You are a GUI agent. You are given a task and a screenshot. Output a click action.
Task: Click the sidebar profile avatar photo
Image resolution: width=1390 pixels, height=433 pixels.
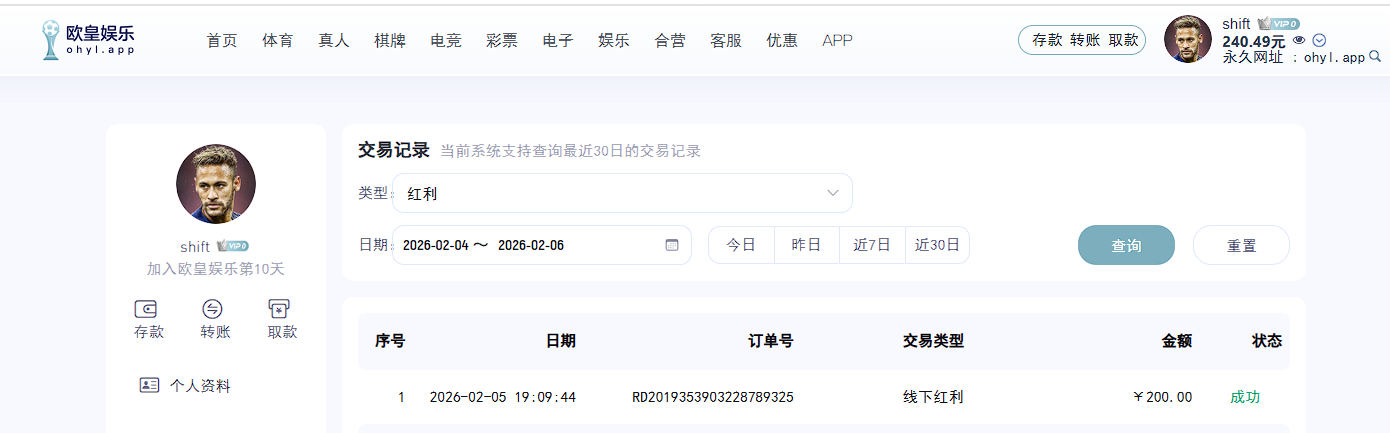coord(215,184)
